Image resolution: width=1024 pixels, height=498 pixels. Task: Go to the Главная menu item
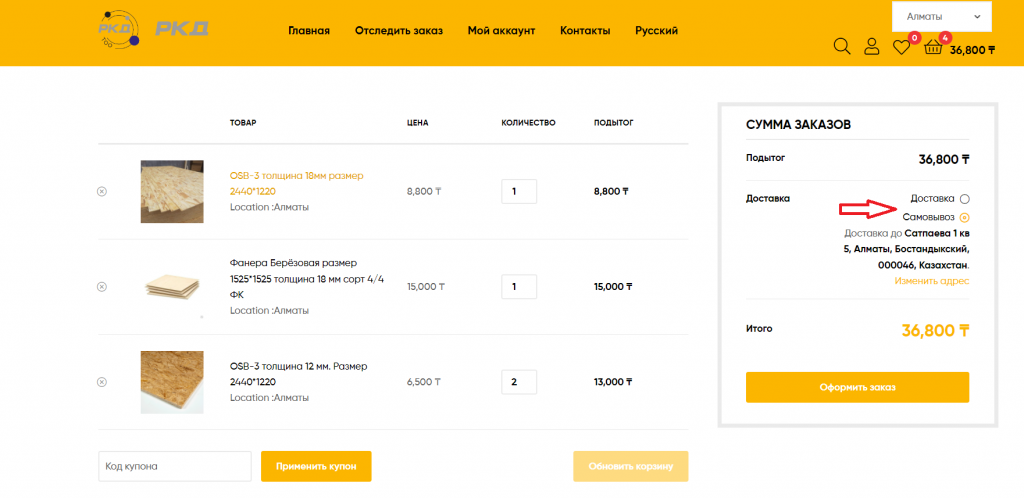pyautogui.click(x=309, y=31)
